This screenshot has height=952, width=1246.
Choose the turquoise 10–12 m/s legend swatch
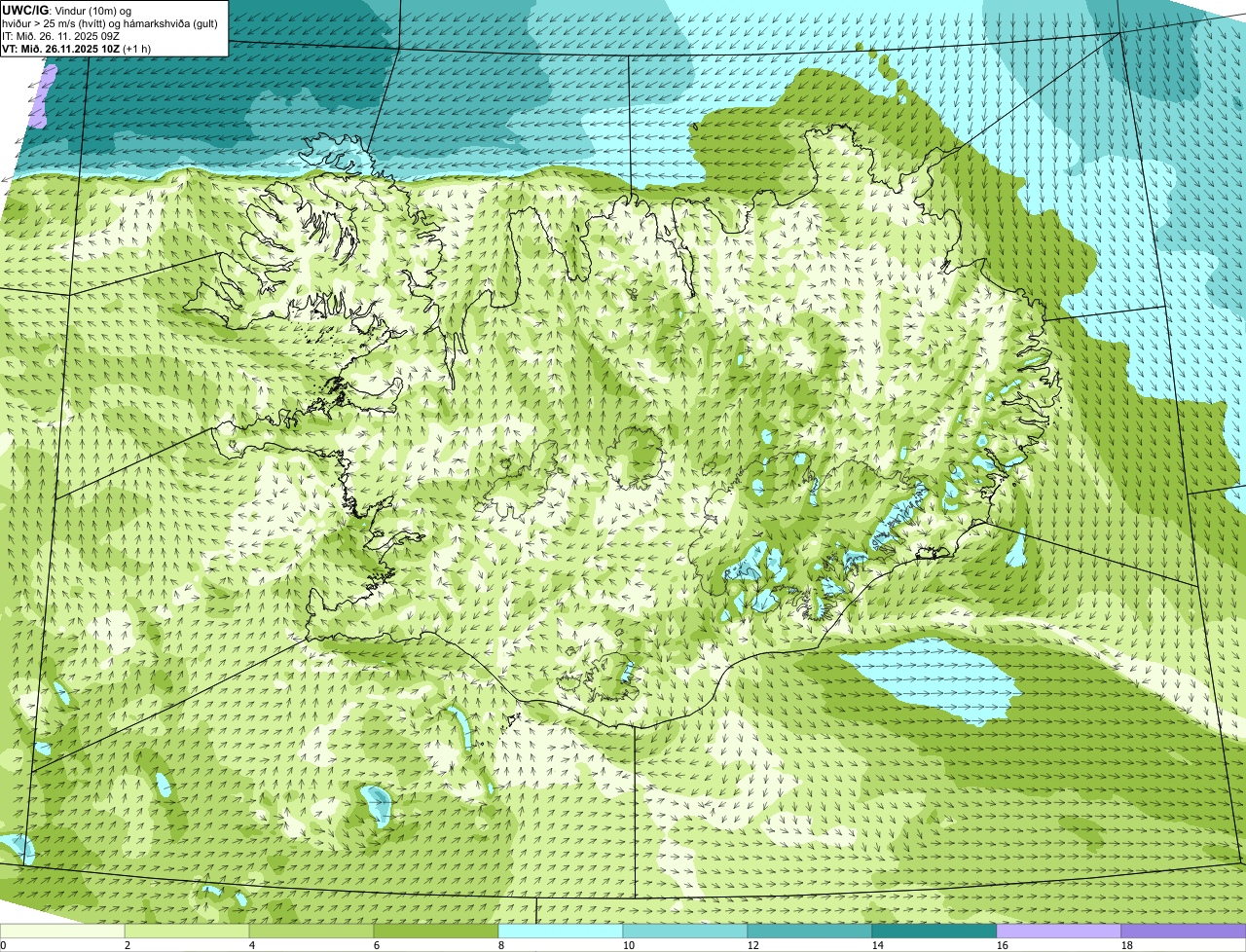pyautogui.click(x=685, y=932)
